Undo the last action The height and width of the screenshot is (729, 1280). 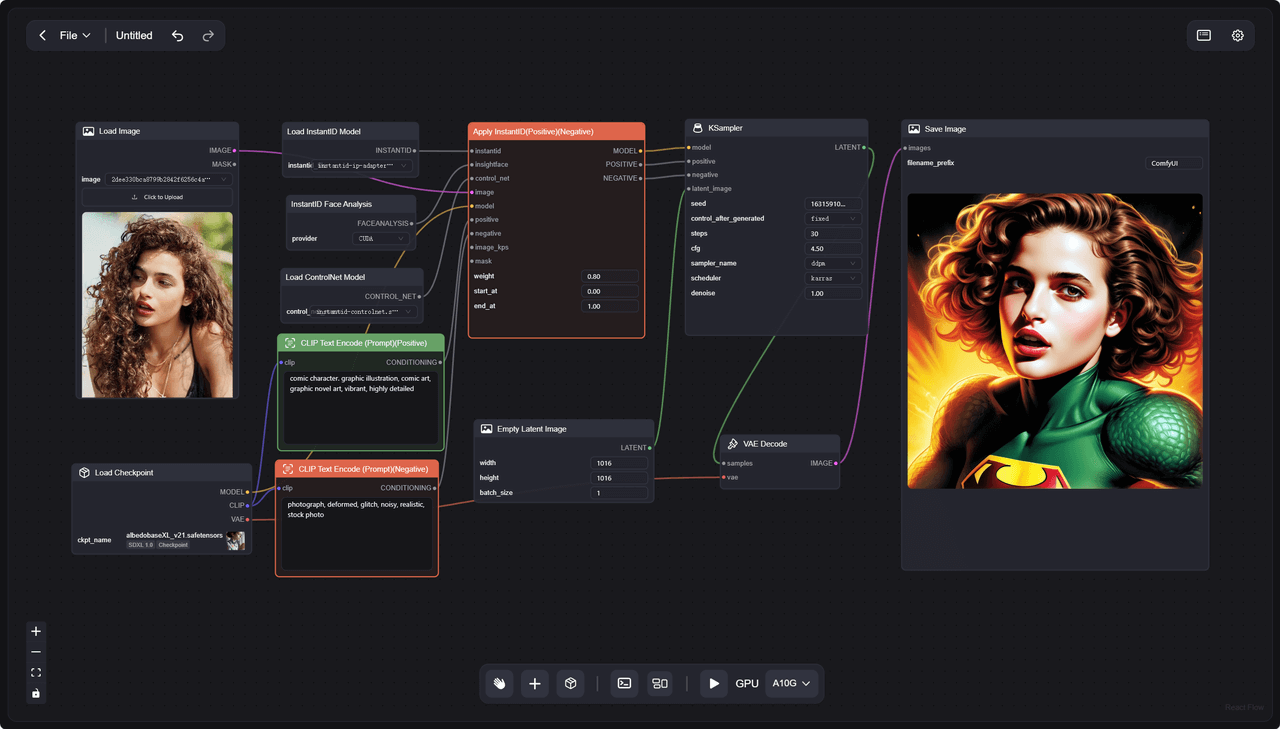177,35
